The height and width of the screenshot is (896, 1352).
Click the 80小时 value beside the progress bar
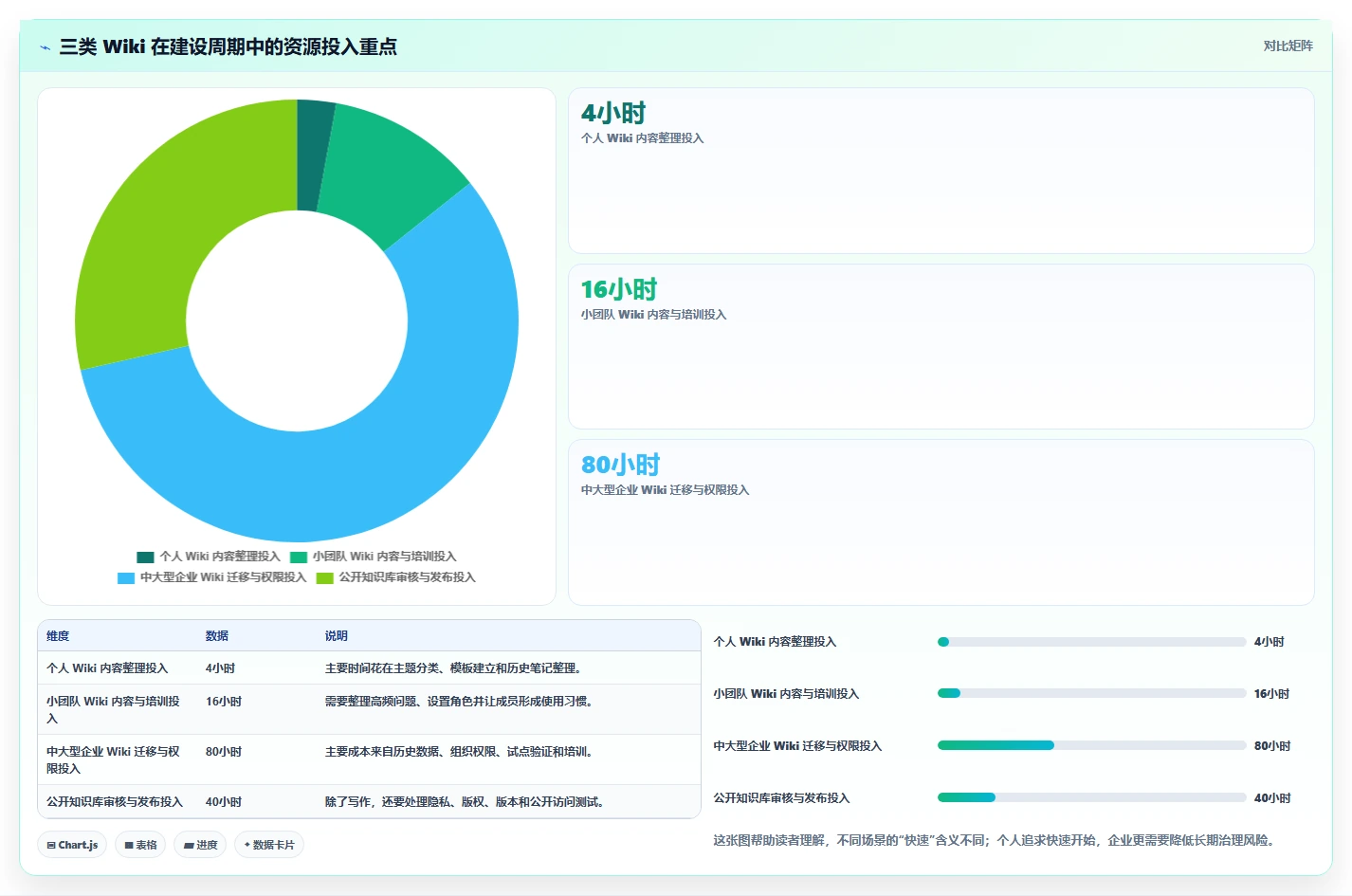point(1272,746)
